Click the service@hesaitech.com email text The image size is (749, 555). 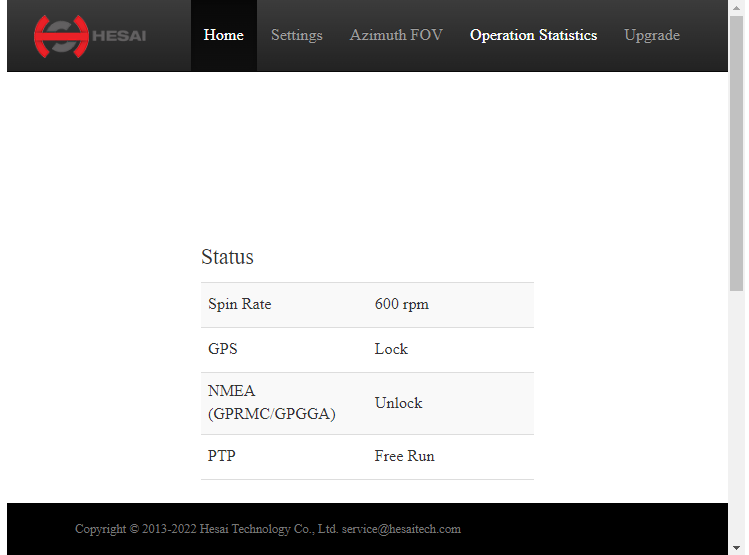(x=401, y=529)
